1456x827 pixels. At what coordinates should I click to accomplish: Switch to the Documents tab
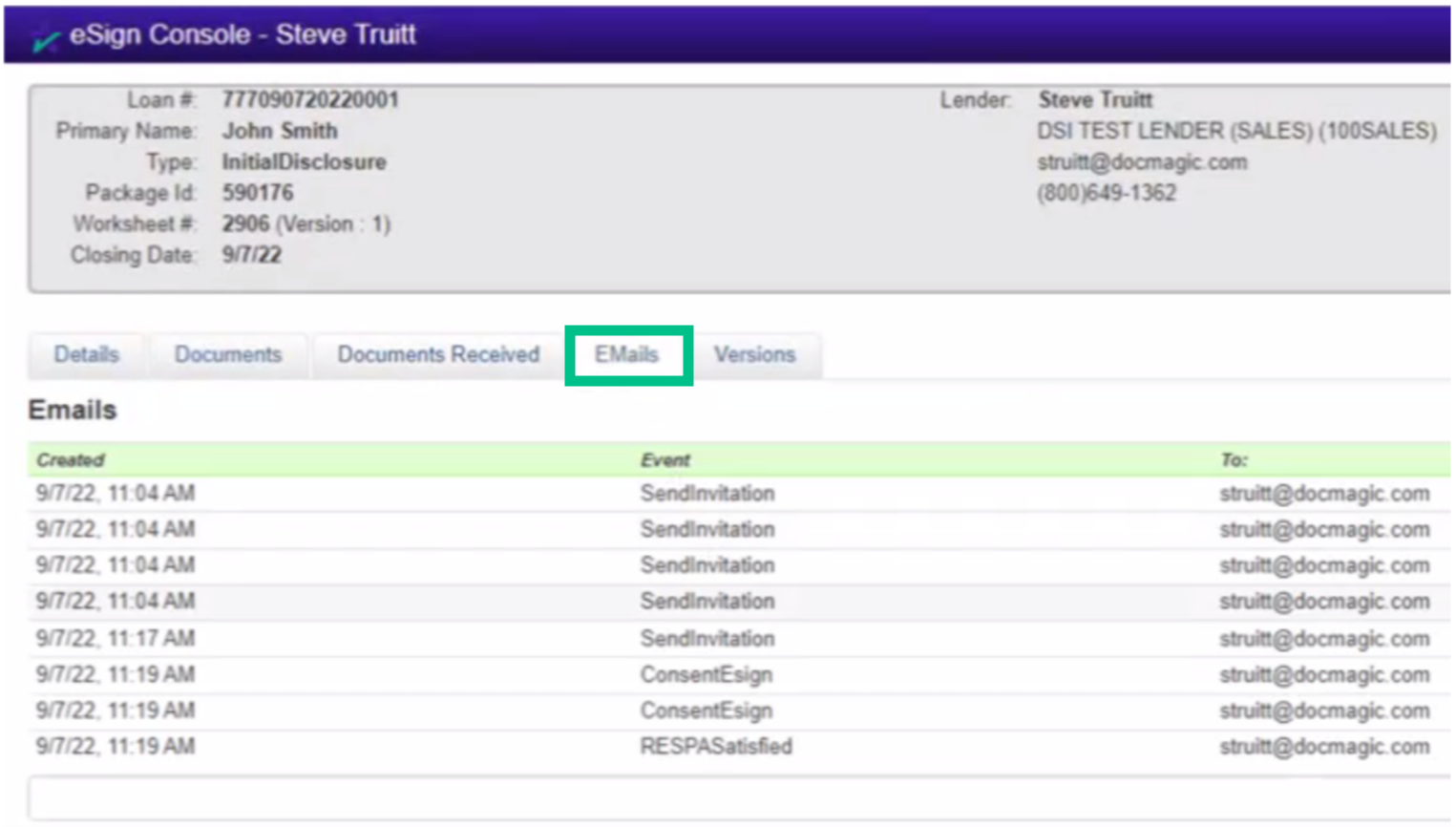click(x=228, y=354)
